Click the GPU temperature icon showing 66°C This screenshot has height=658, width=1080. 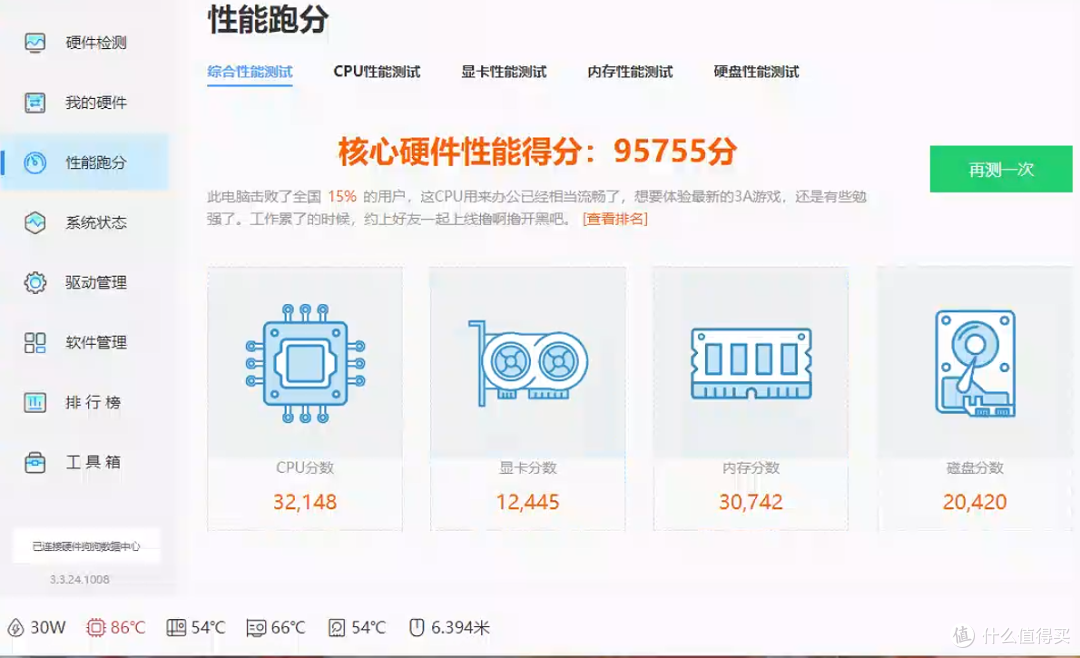(x=256, y=628)
